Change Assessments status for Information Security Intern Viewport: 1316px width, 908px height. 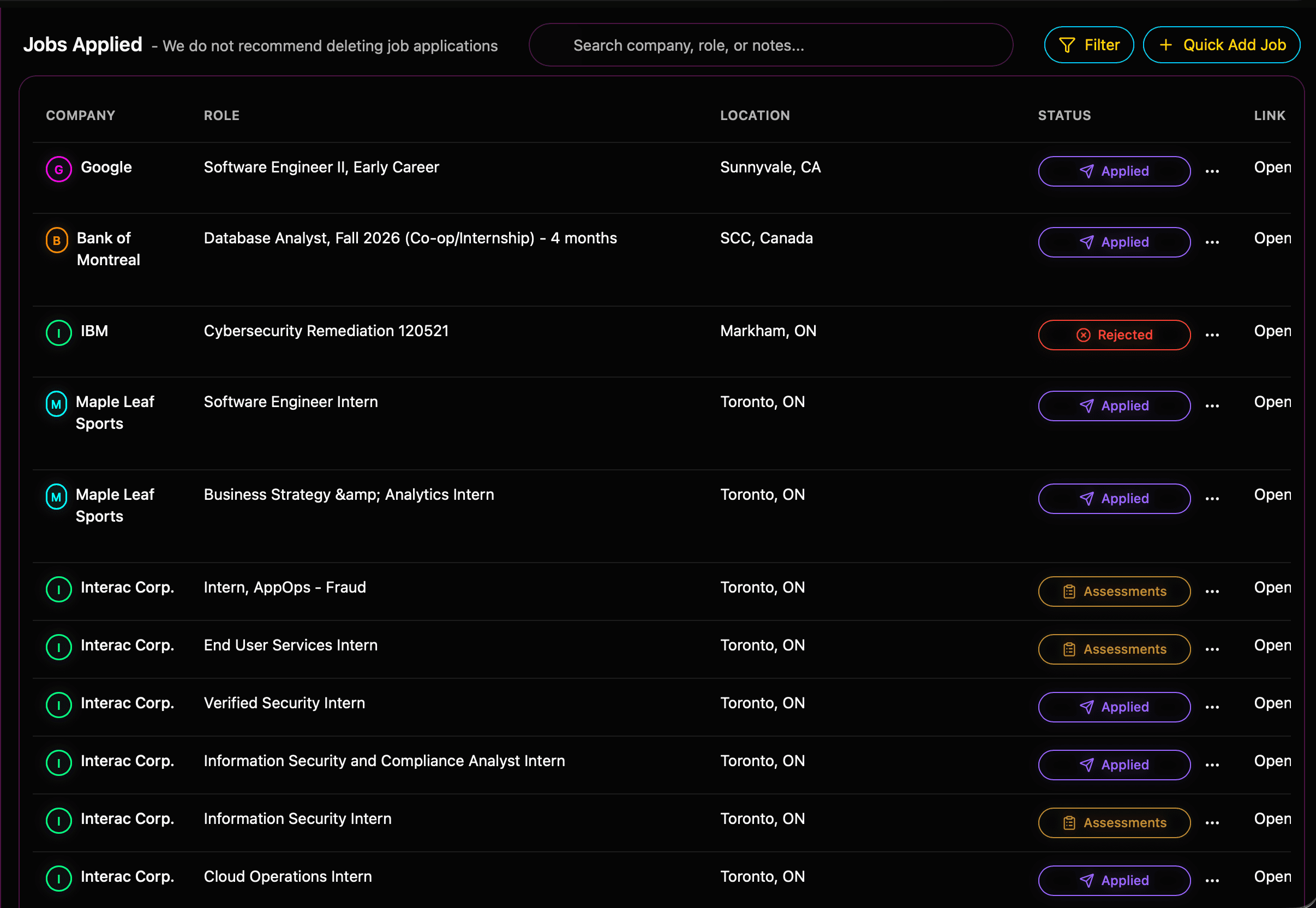(x=1114, y=823)
